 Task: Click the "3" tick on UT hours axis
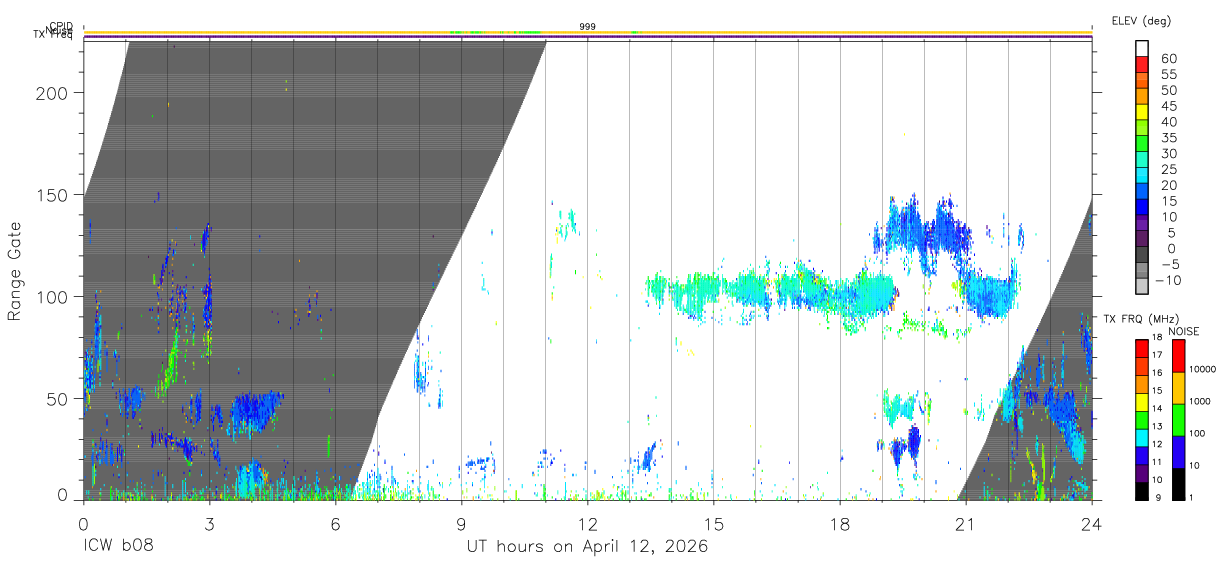[x=209, y=522]
